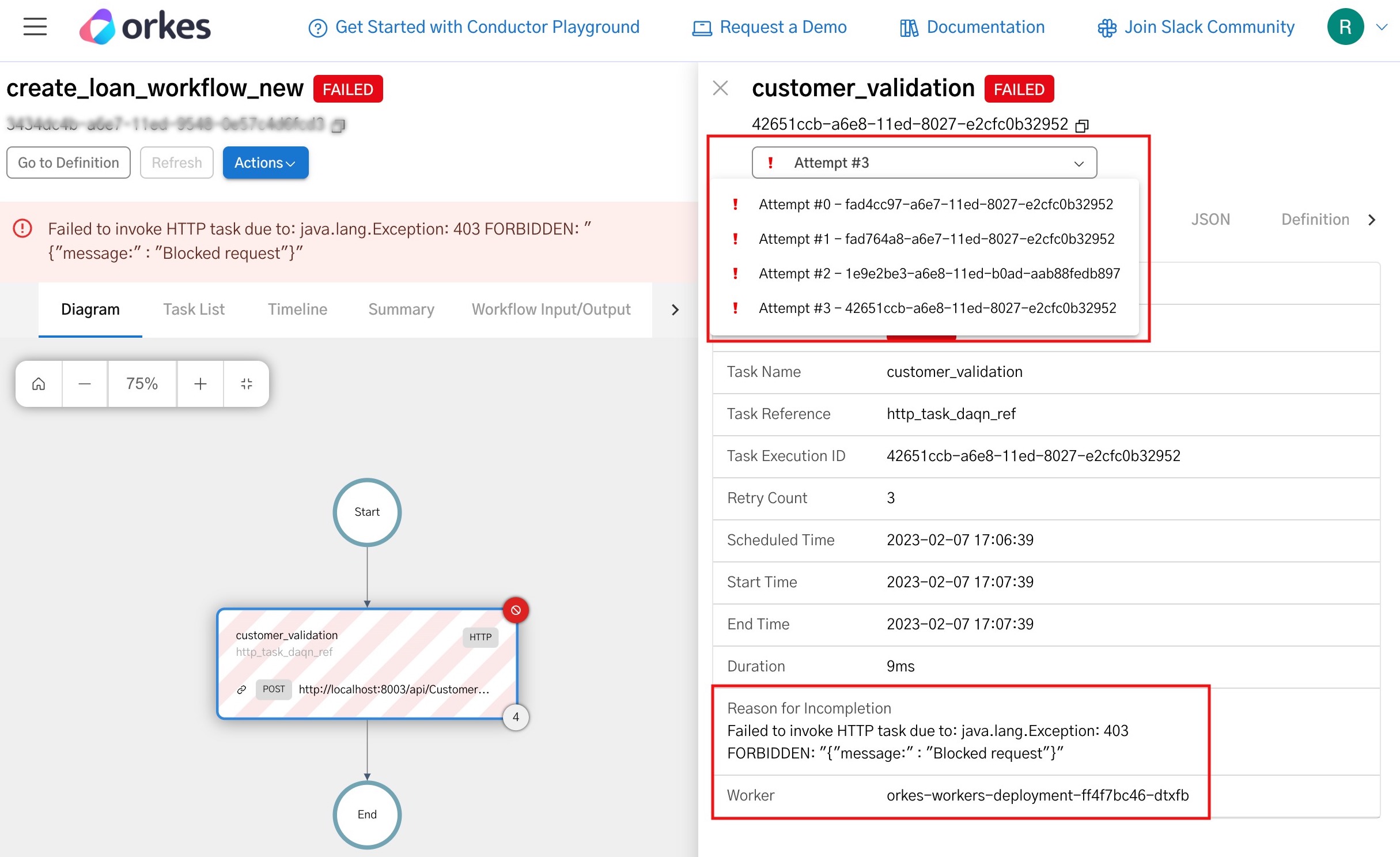Close the customer_validation task panel
Screen dimensions: 1400x857
coord(720,88)
